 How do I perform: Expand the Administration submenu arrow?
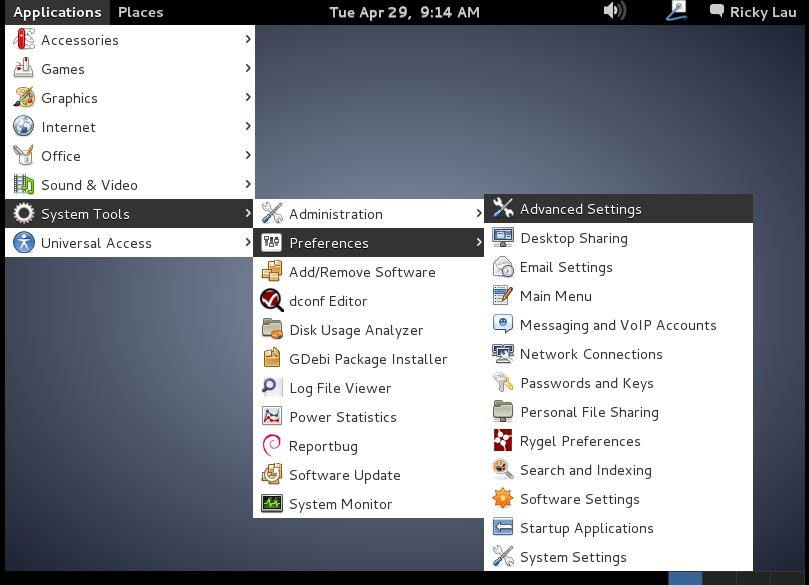click(479, 213)
